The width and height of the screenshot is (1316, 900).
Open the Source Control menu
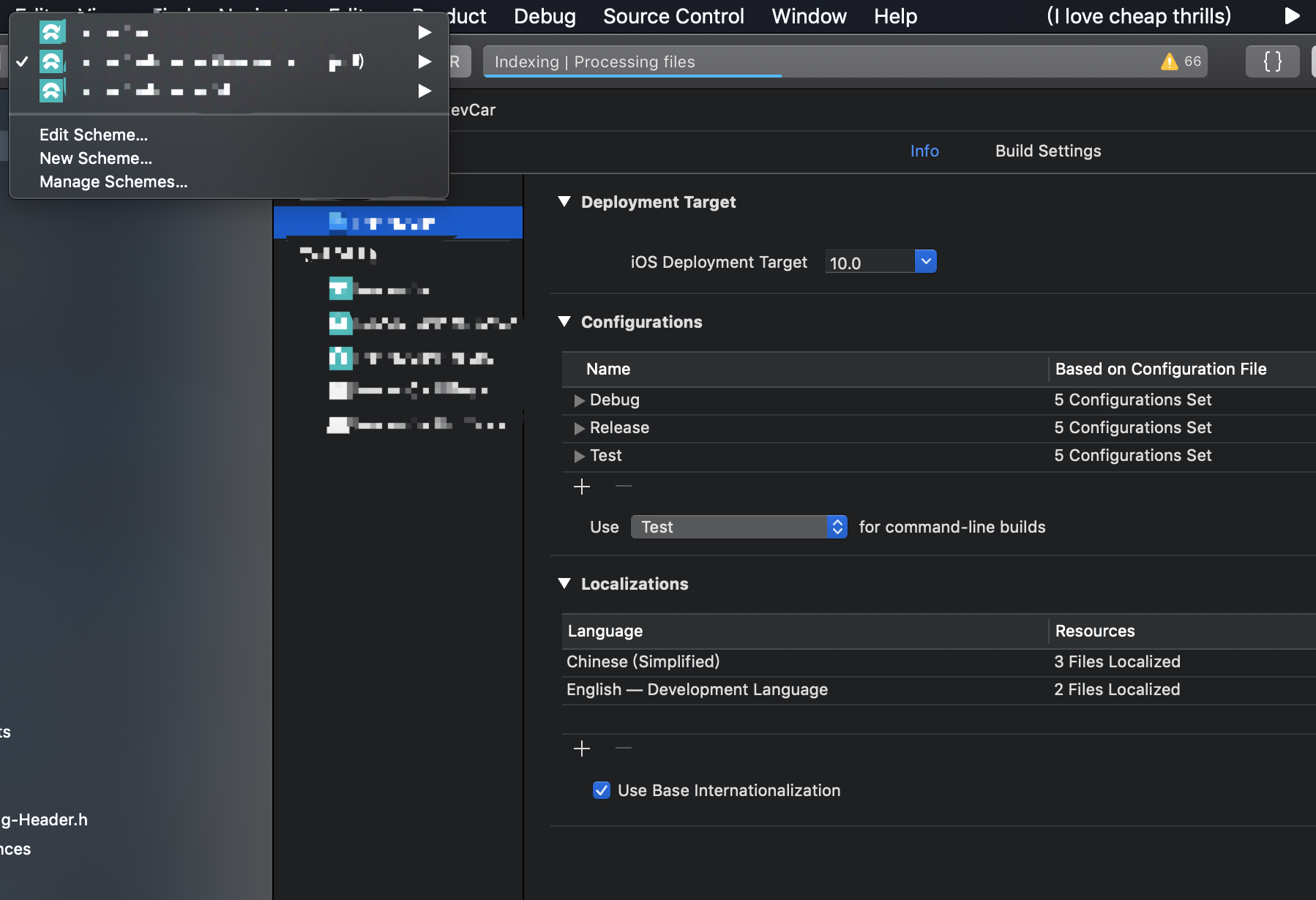(673, 16)
